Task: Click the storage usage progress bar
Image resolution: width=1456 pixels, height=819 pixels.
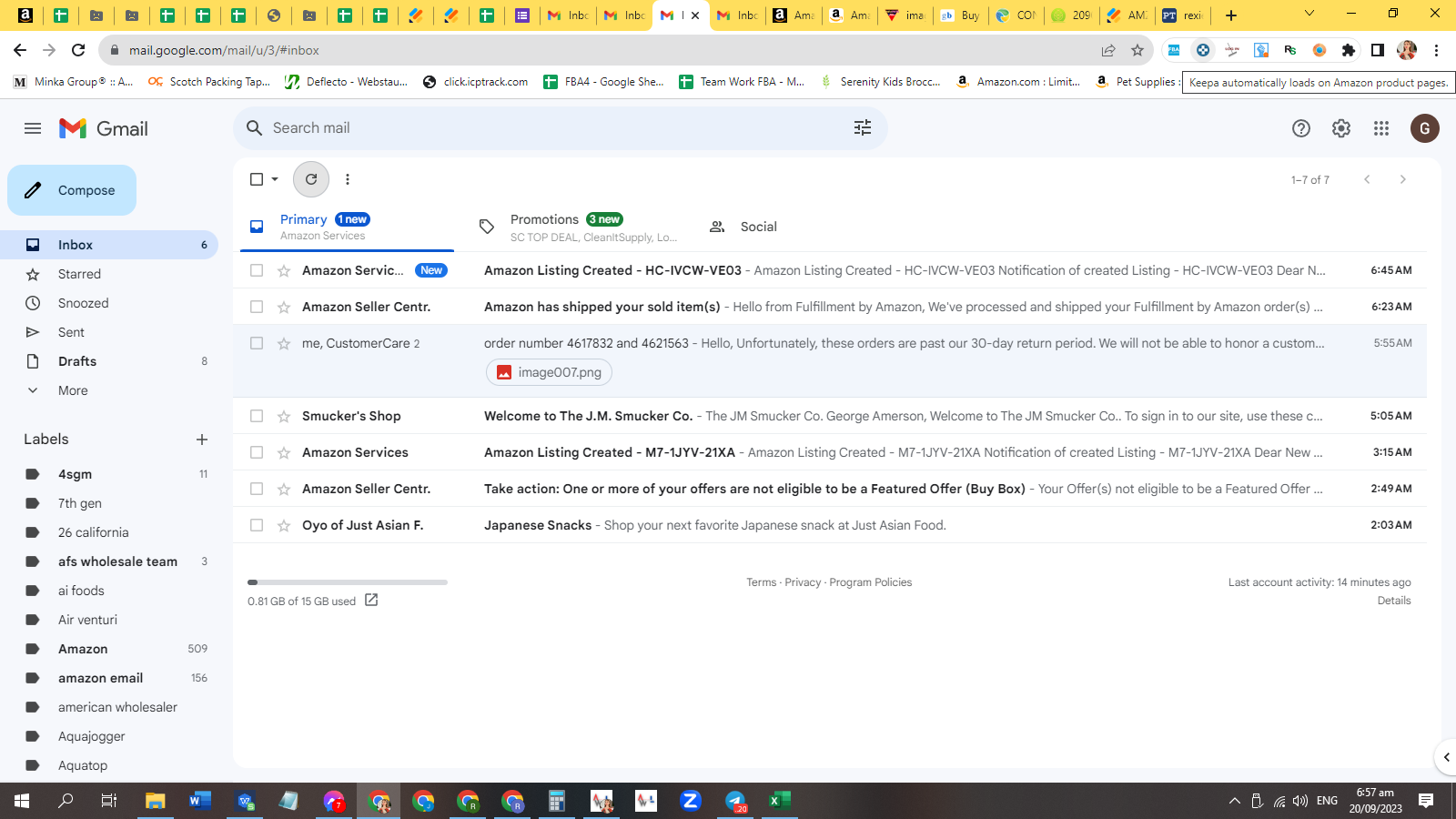Action: click(348, 582)
